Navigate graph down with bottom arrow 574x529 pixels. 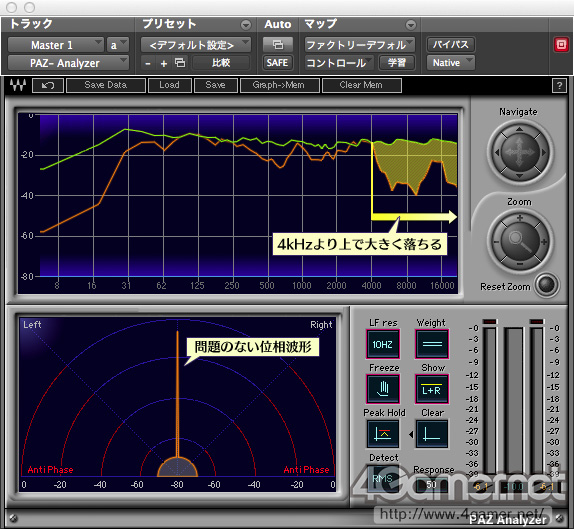pos(519,176)
